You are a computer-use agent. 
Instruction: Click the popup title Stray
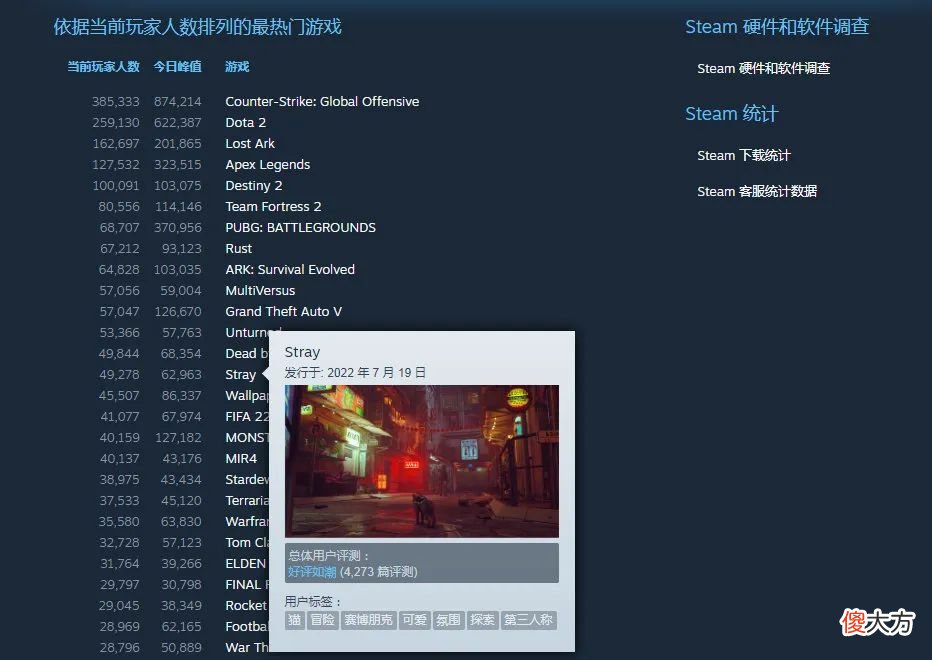[x=302, y=352]
